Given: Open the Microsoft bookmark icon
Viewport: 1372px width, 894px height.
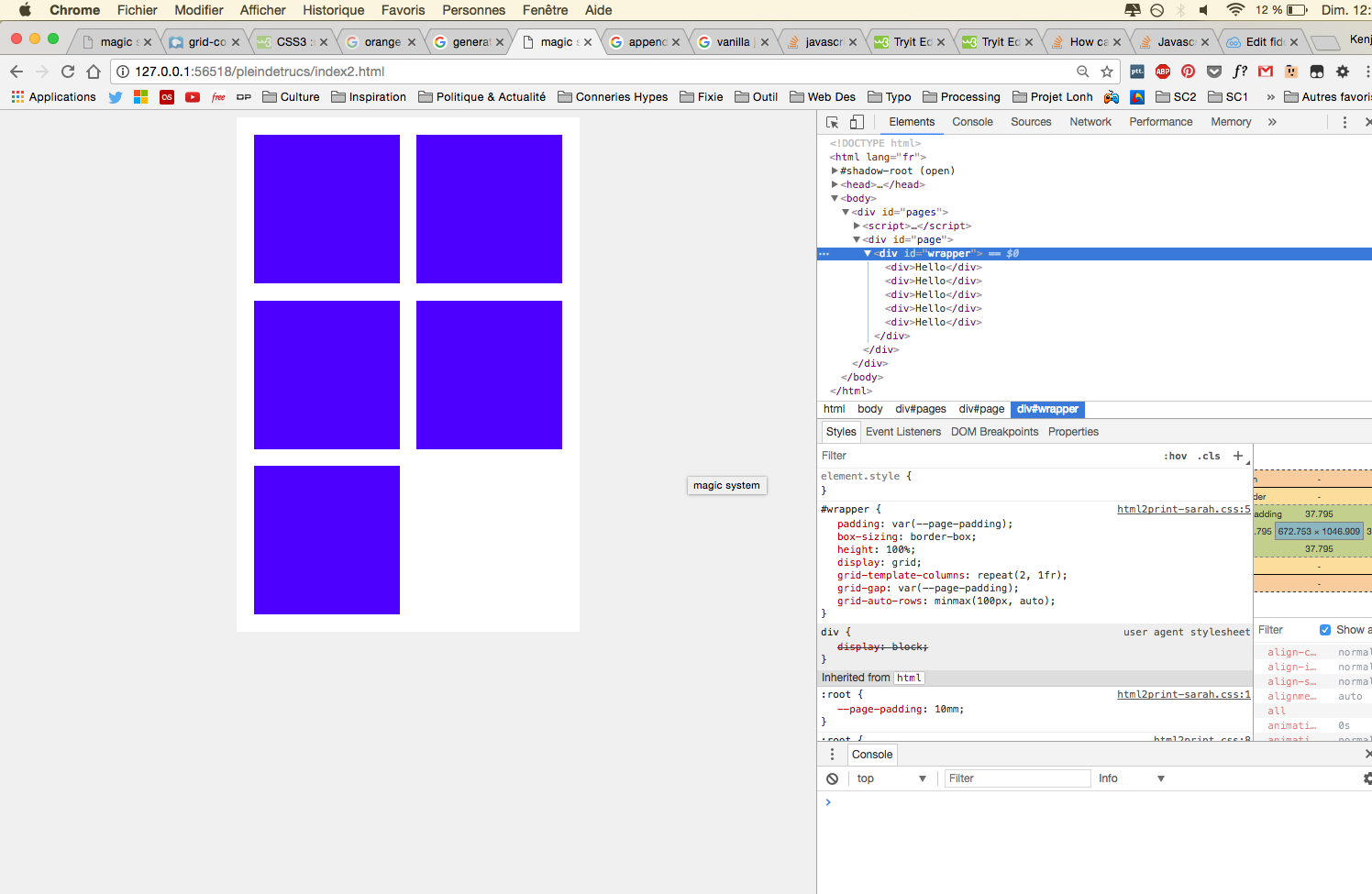Looking at the screenshot, I should 141,97.
